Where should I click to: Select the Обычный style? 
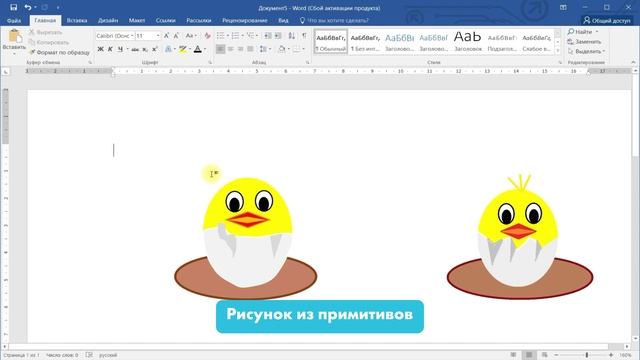pos(331,42)
